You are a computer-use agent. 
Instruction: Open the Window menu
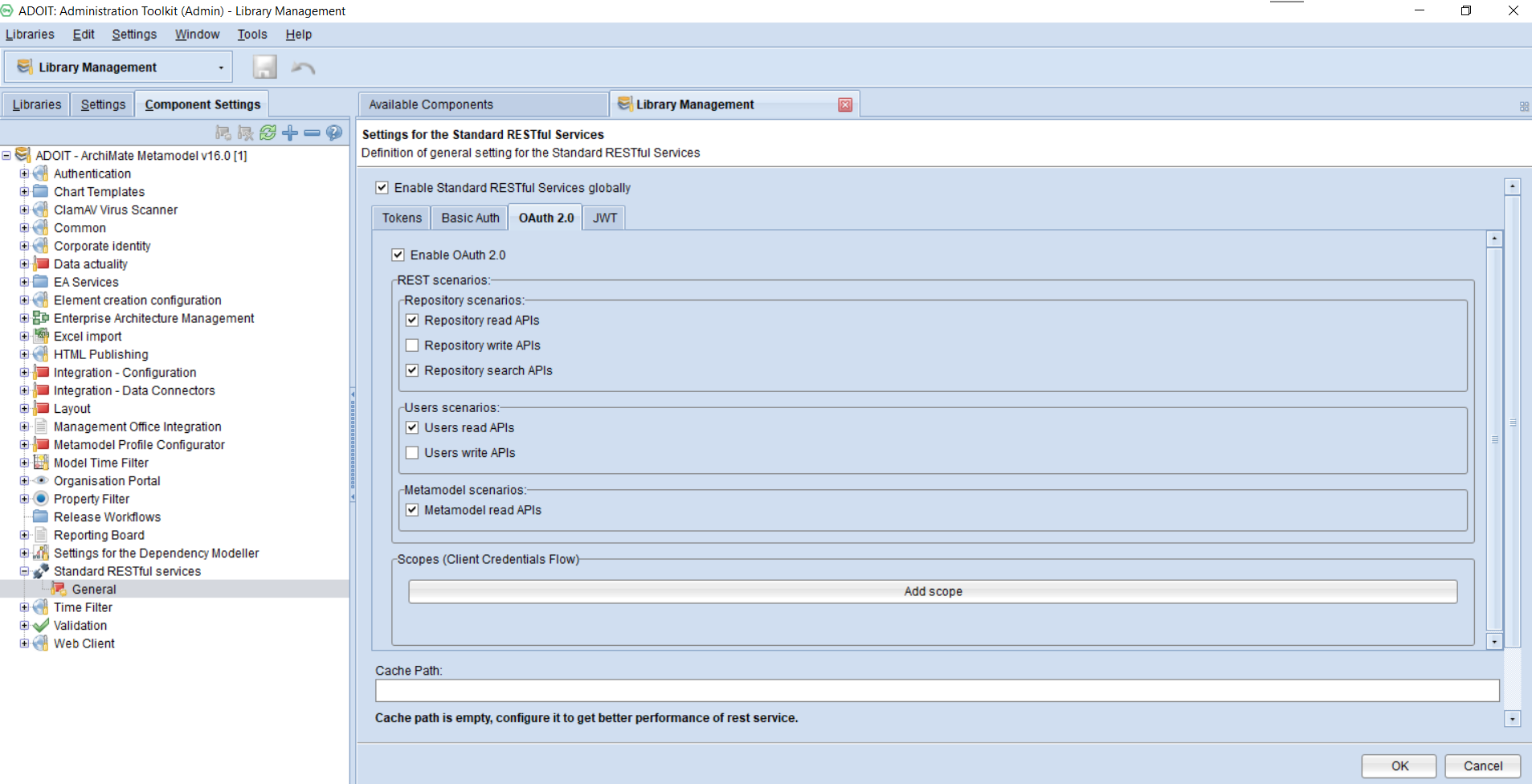[x=198, y=35]
